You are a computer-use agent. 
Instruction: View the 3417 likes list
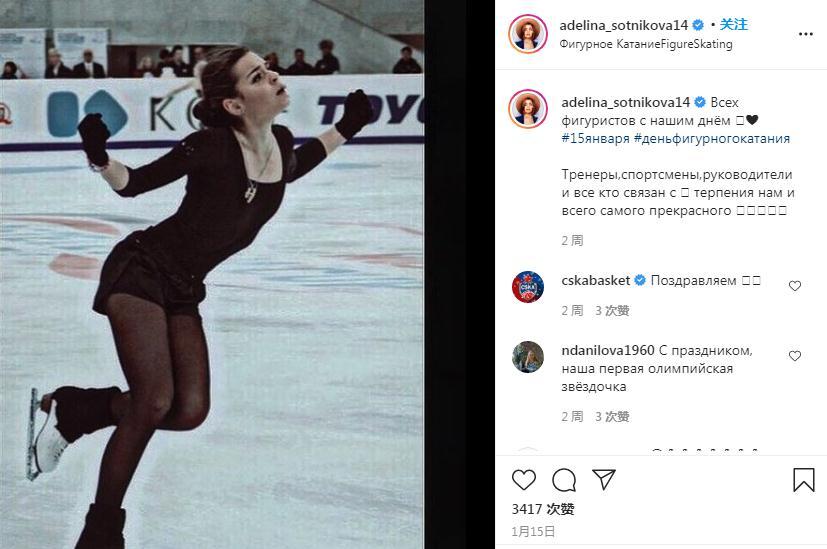click(x=543, y=509)
